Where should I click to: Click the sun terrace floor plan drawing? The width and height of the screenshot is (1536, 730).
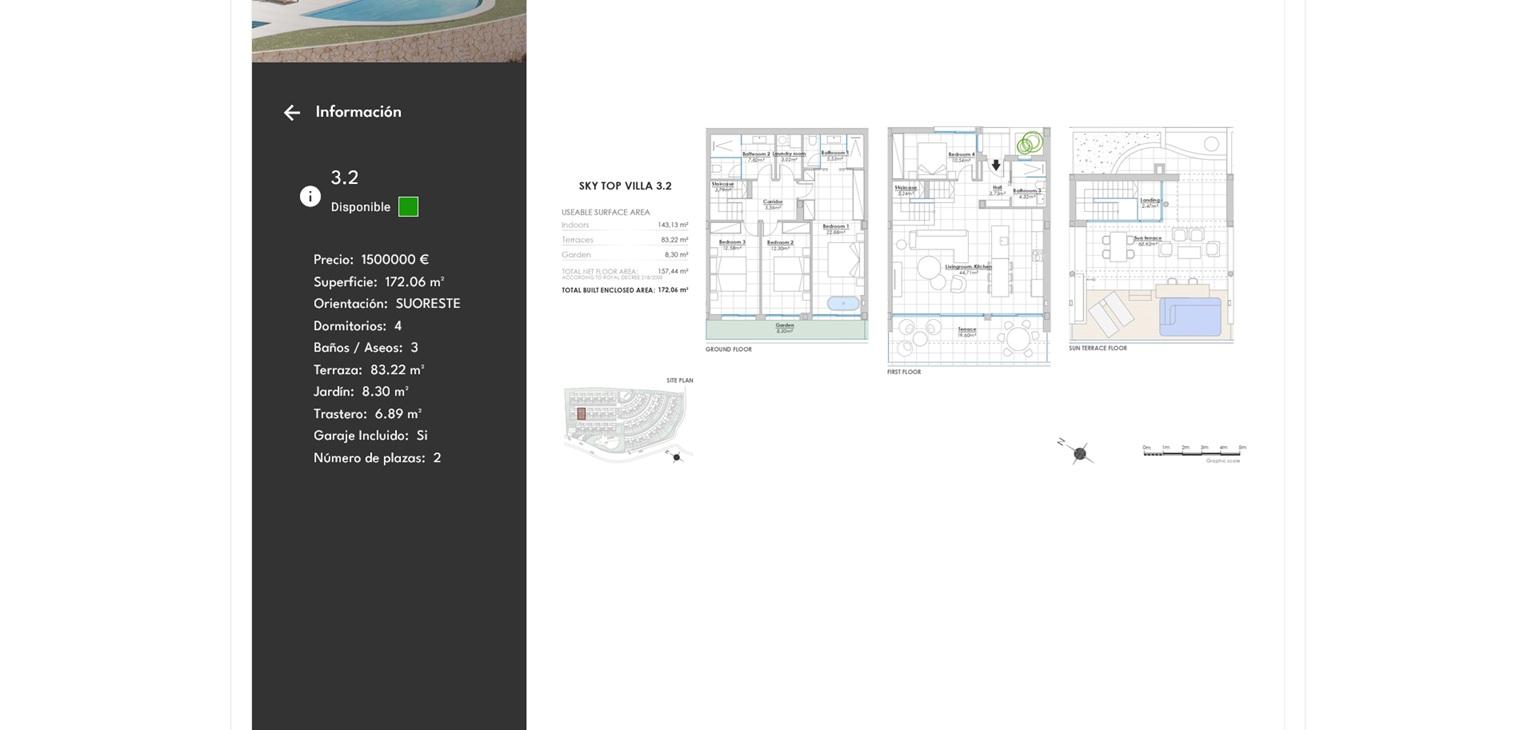coord(1151,235)
